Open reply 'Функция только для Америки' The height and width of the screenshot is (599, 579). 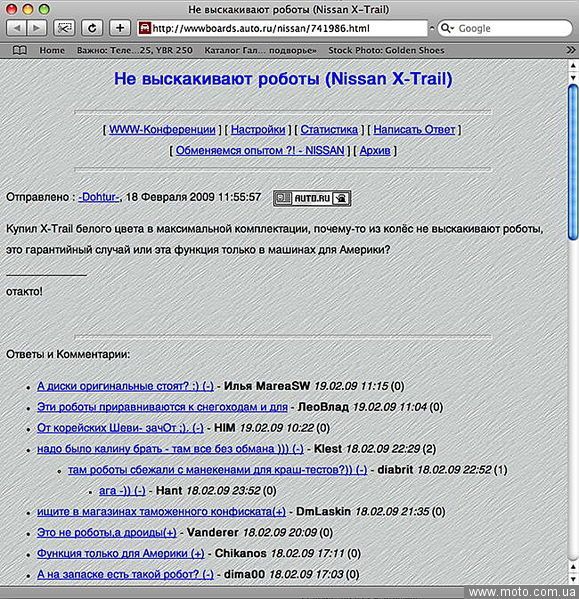tap(121, 554)
